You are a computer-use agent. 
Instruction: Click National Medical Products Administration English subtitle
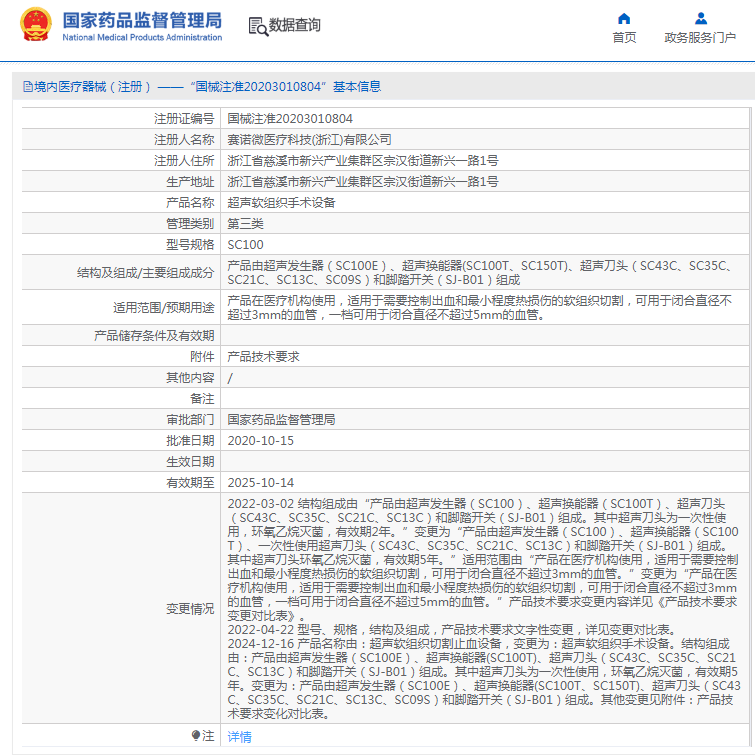tap(142, 37)
